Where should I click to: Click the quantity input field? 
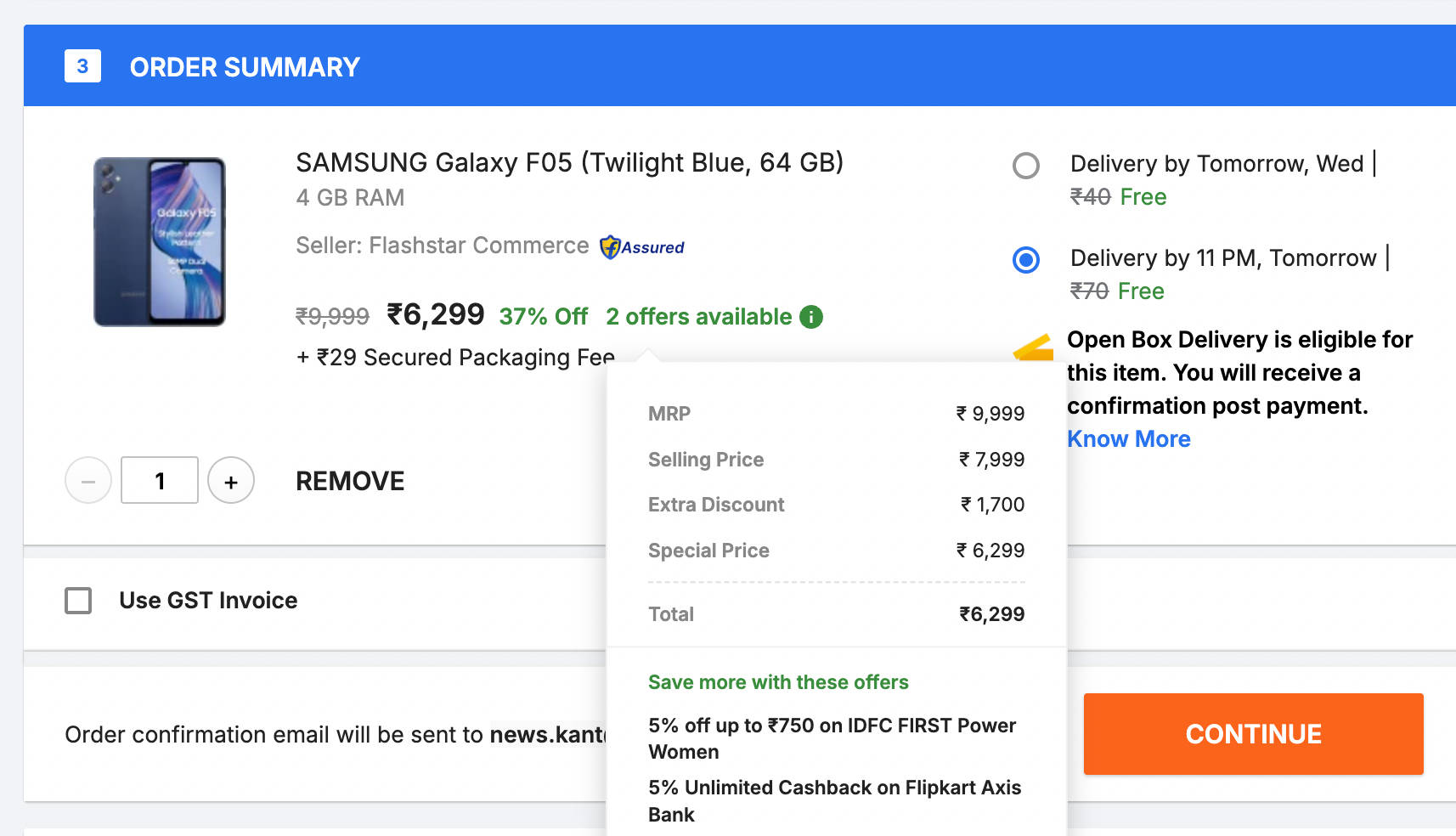point(160,481)
